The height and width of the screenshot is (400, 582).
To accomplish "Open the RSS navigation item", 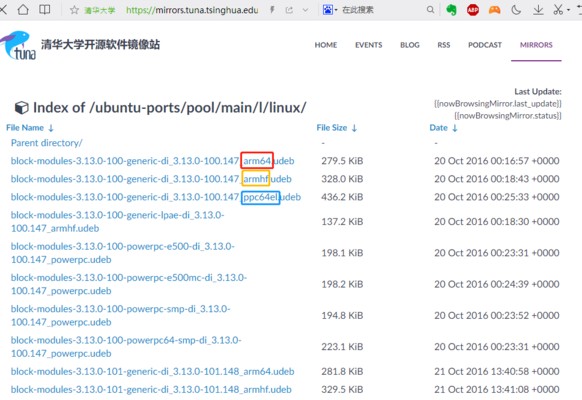I will [x=444, y=45].
